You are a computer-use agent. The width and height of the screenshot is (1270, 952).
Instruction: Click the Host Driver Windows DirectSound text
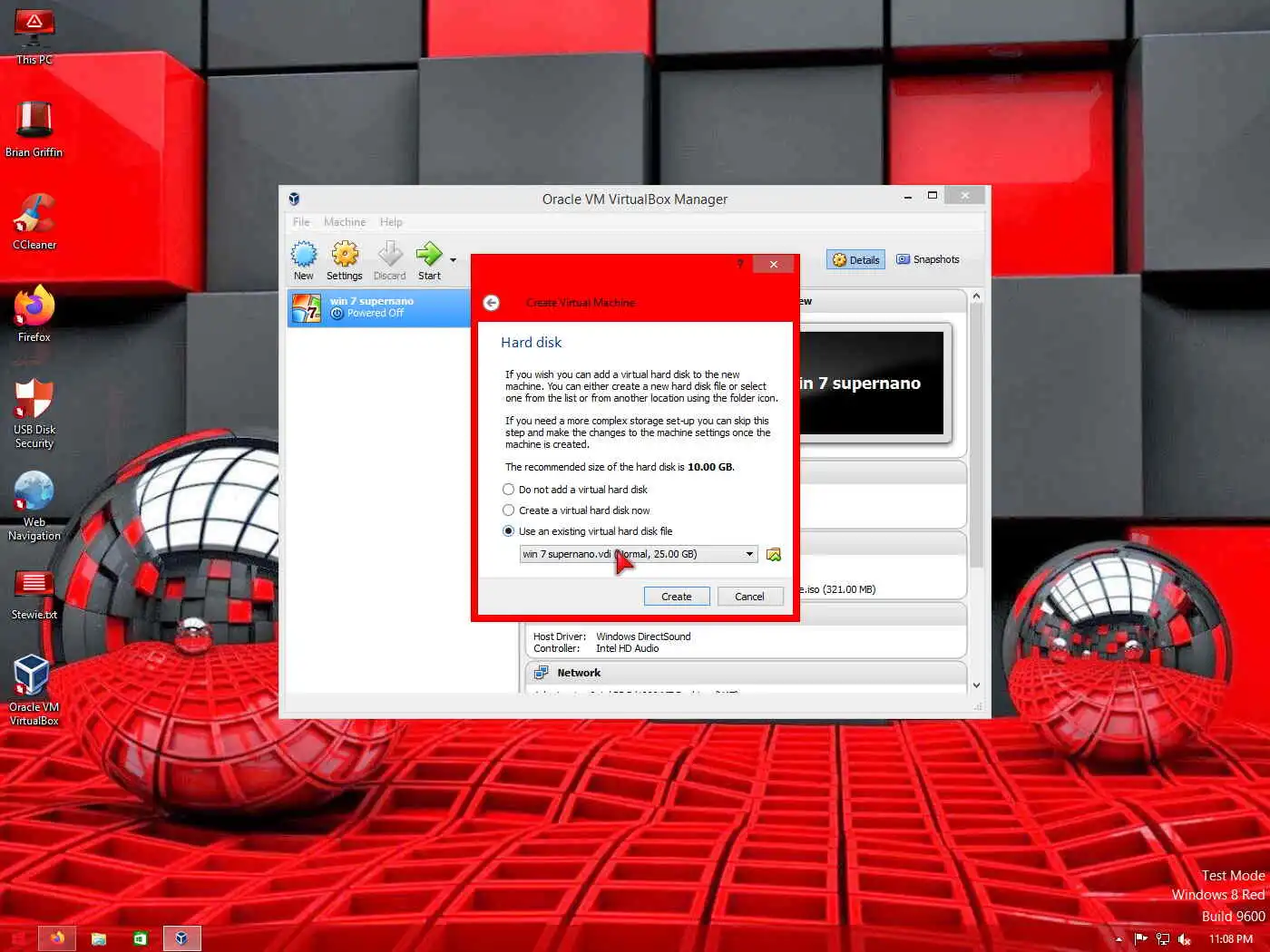[x=612, y=636]
